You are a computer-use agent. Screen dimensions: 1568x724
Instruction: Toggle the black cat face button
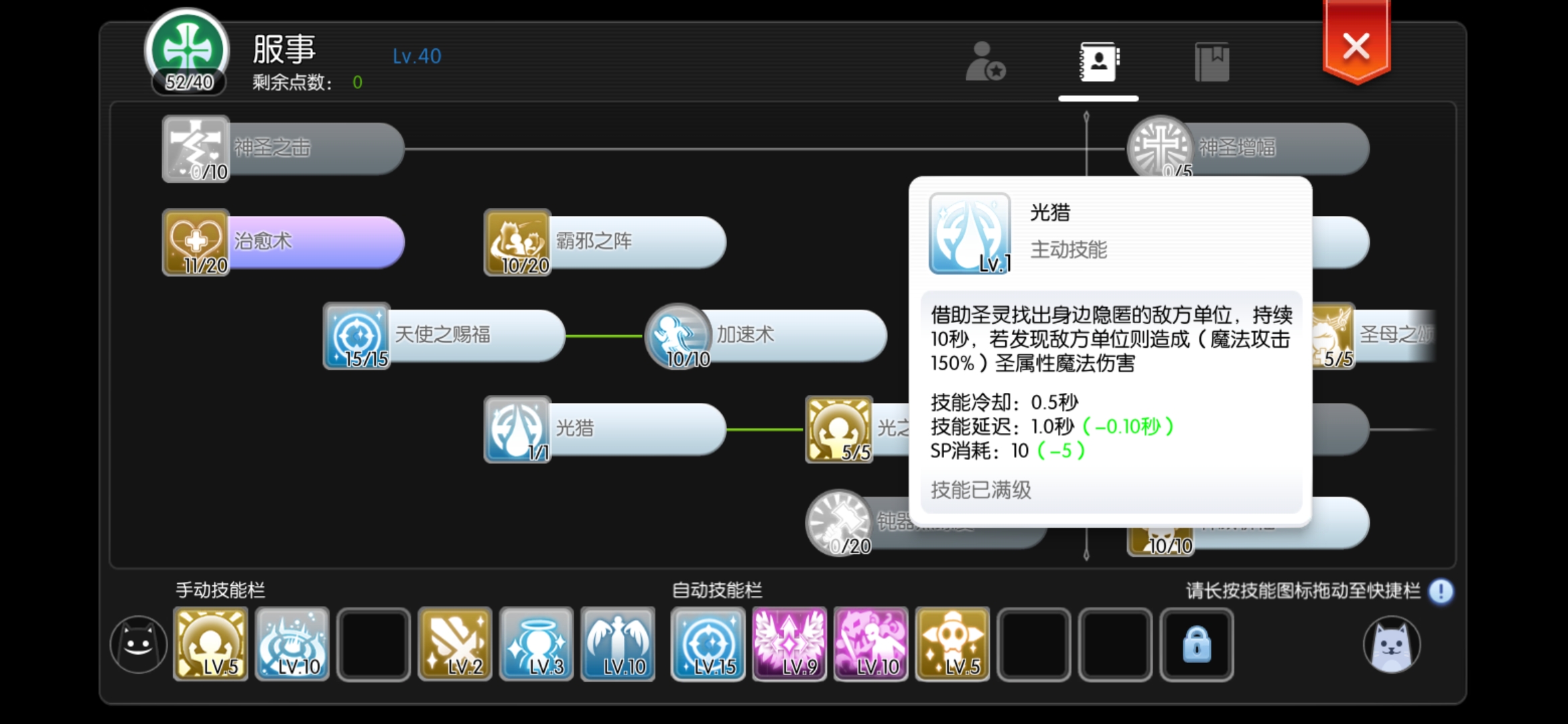coord(139,644)
